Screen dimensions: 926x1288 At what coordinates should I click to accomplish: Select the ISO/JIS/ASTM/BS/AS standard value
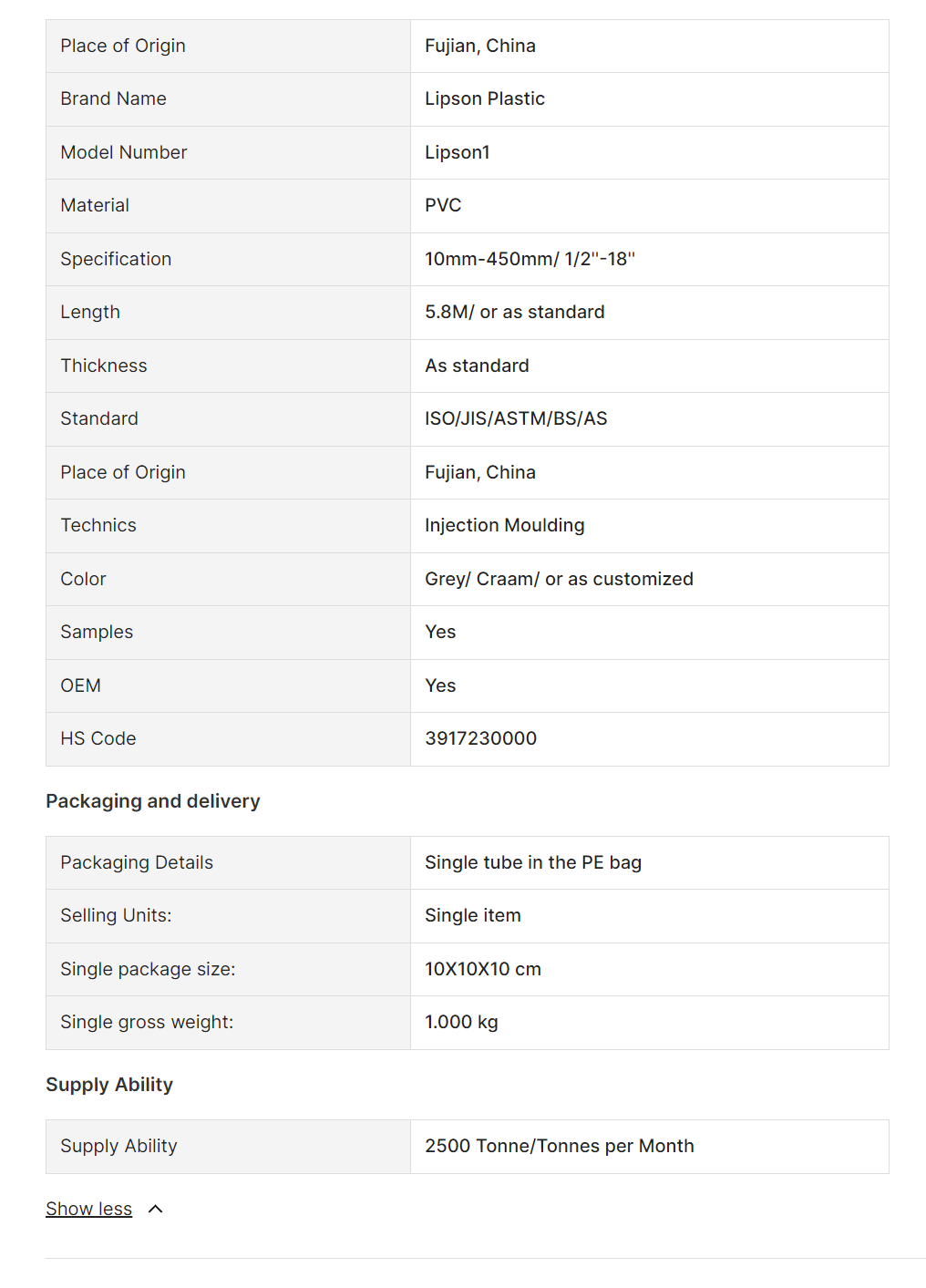(x=516, y=418)
